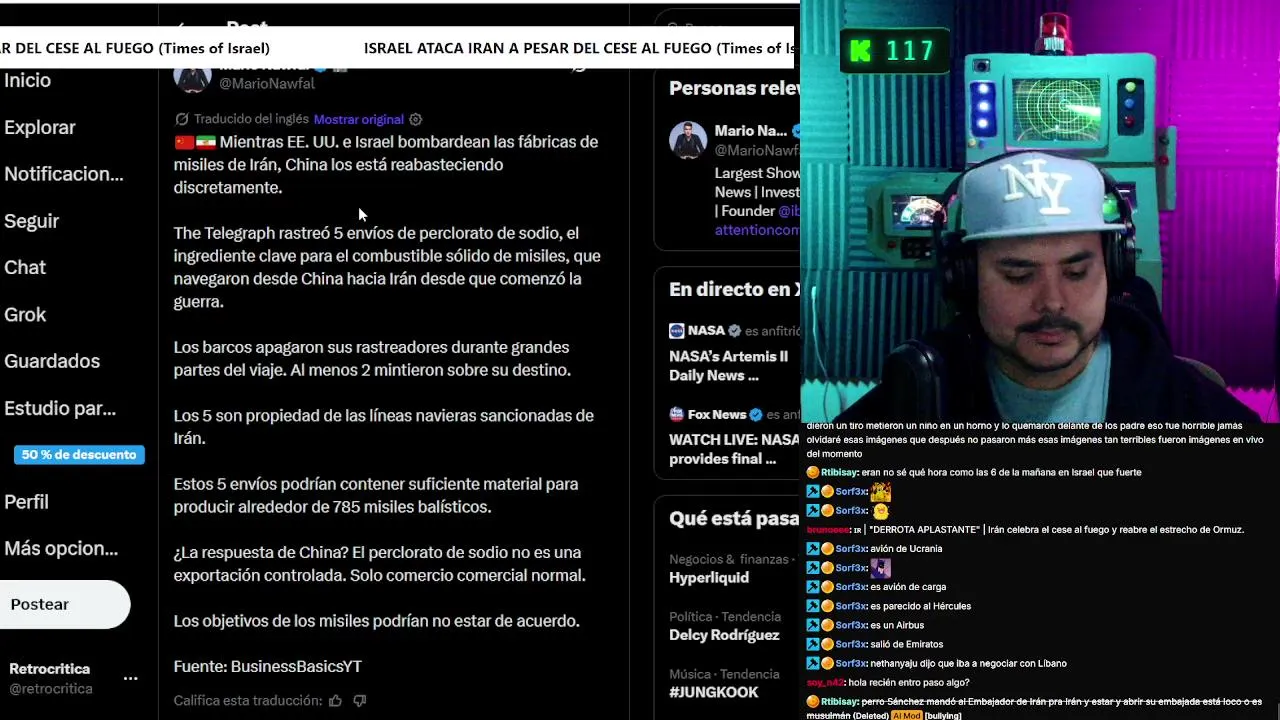Open the three-dot menu beside Retrocritica account

point(130,678)
